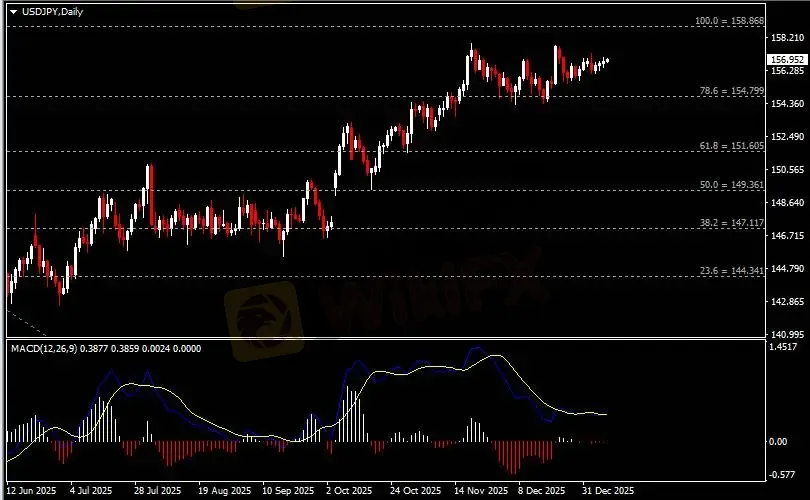Click the current price tag 156.952
The image size is (810, 500).
(x=787, y=60)
